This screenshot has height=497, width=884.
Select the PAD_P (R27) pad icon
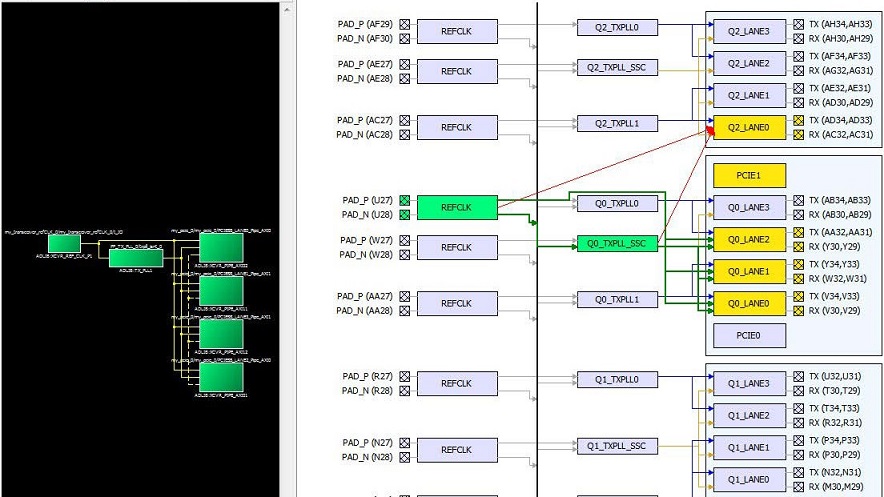pos(404,376)
